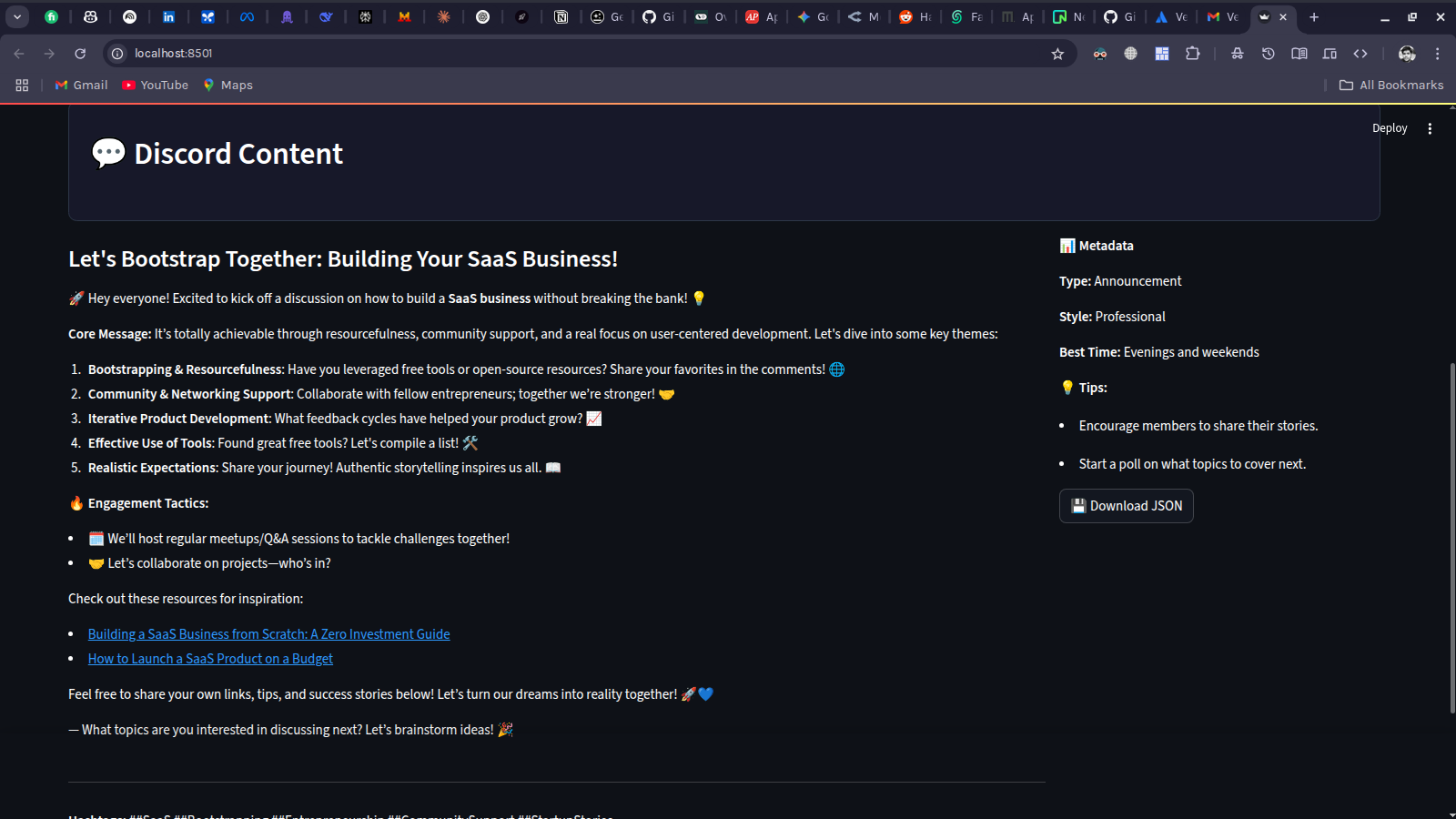Click the page vertical scrollbar
Viewport: 1456px width, 819px height.
pos(1451,537)
